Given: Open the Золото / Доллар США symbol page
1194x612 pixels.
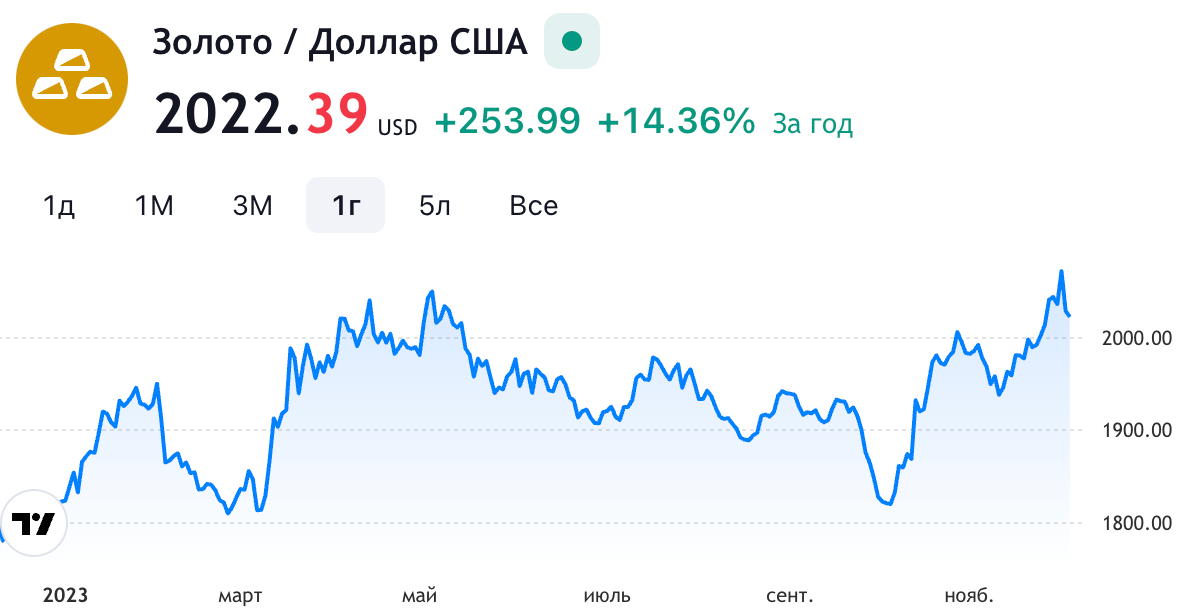Looking at the screenshot, I should pyautogui.click(x=338, y=41).
